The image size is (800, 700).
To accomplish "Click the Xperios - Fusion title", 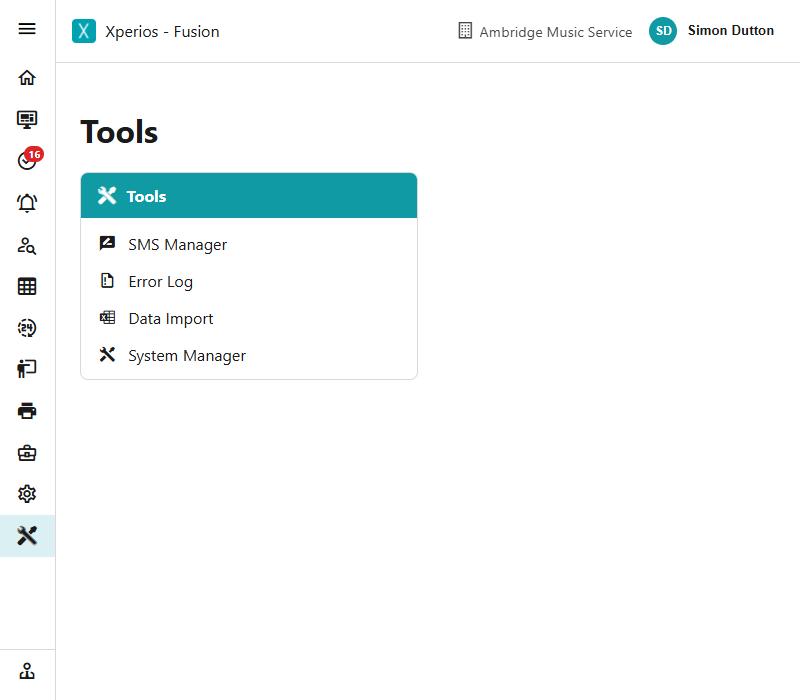I will [x=162, y=32].
